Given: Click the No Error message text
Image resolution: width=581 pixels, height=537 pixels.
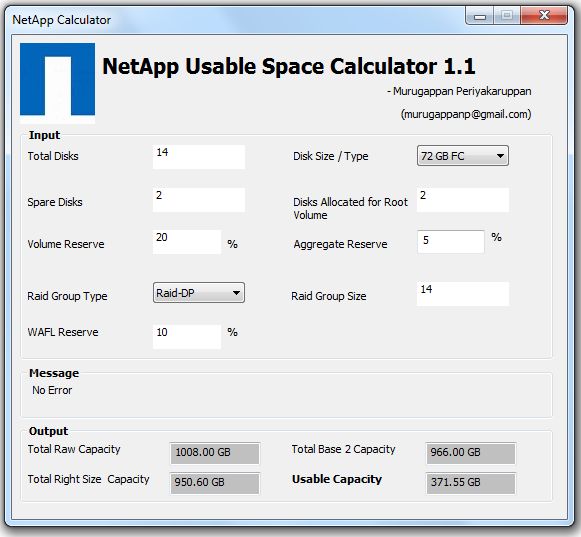Looking at the screenshot, I should pos(52,390).
